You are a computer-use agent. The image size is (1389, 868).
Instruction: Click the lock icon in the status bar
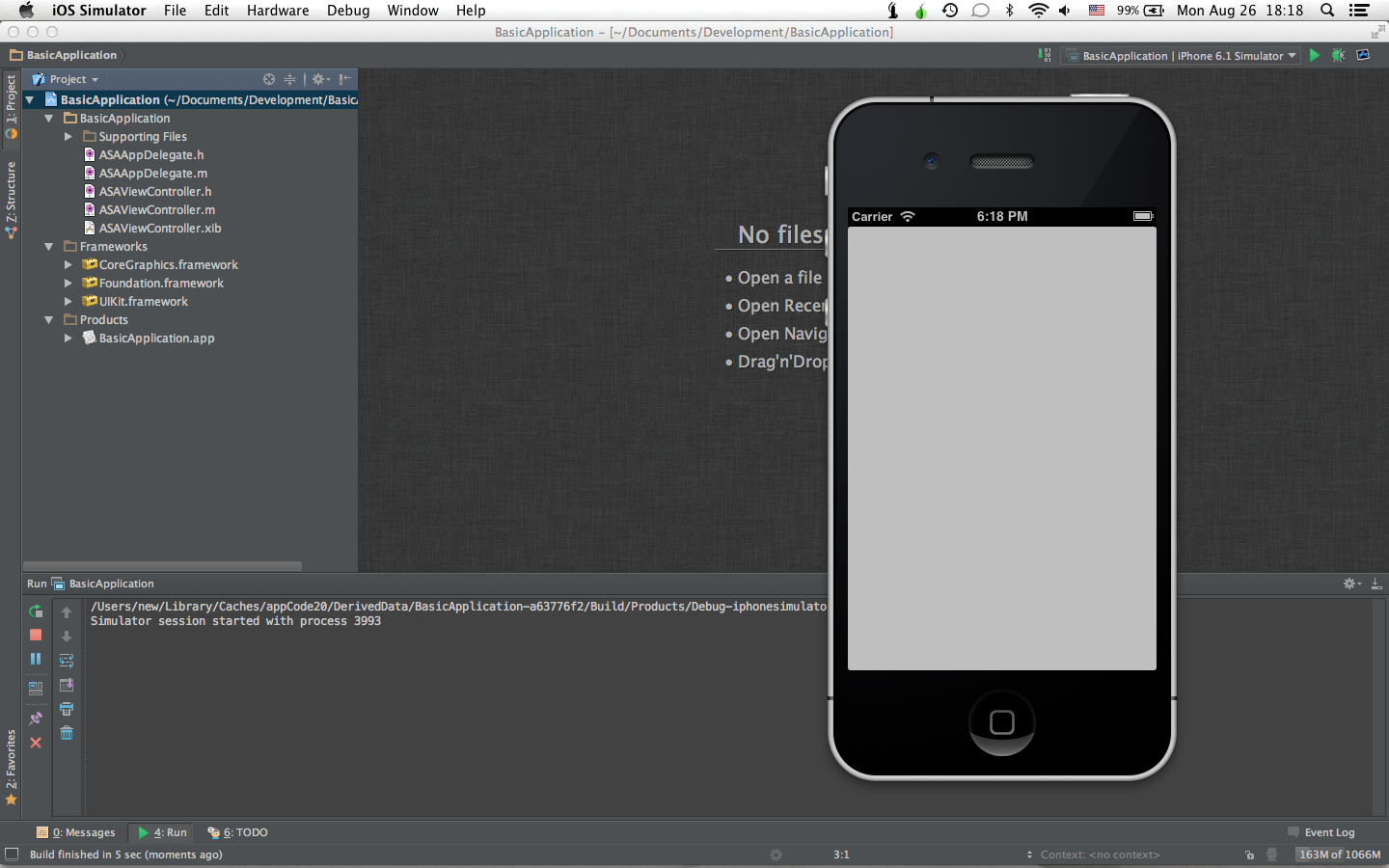click(x=1250, y=854)
